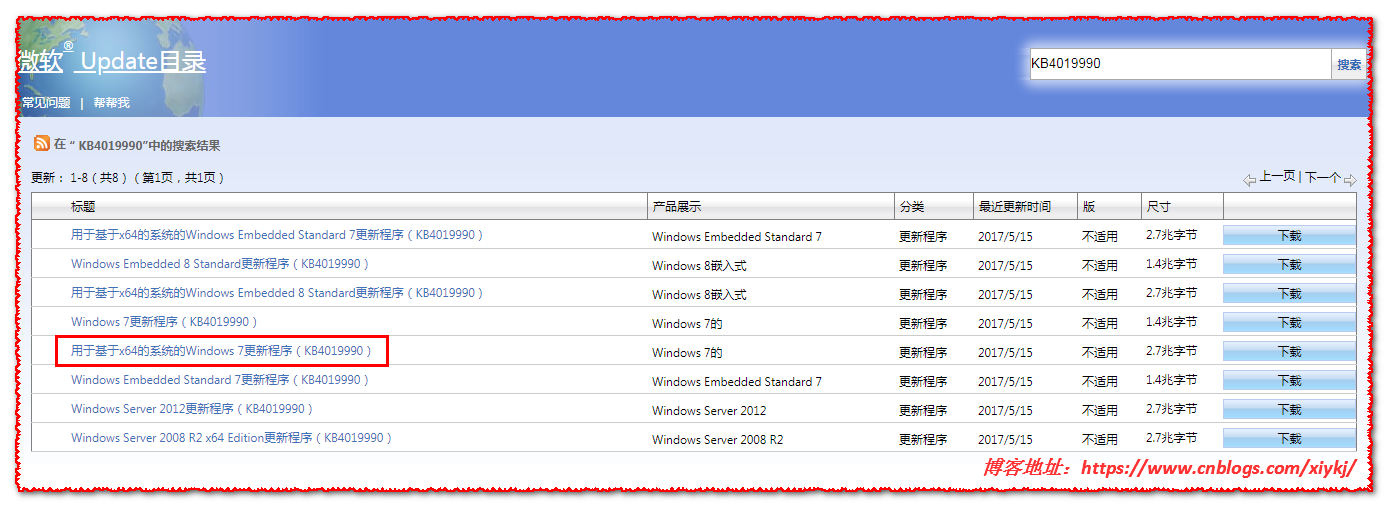This screenshot has height=508, width=1389.
Task: Open Windows 7更新程序 (KB4019990) link
Action: (165, 322)
